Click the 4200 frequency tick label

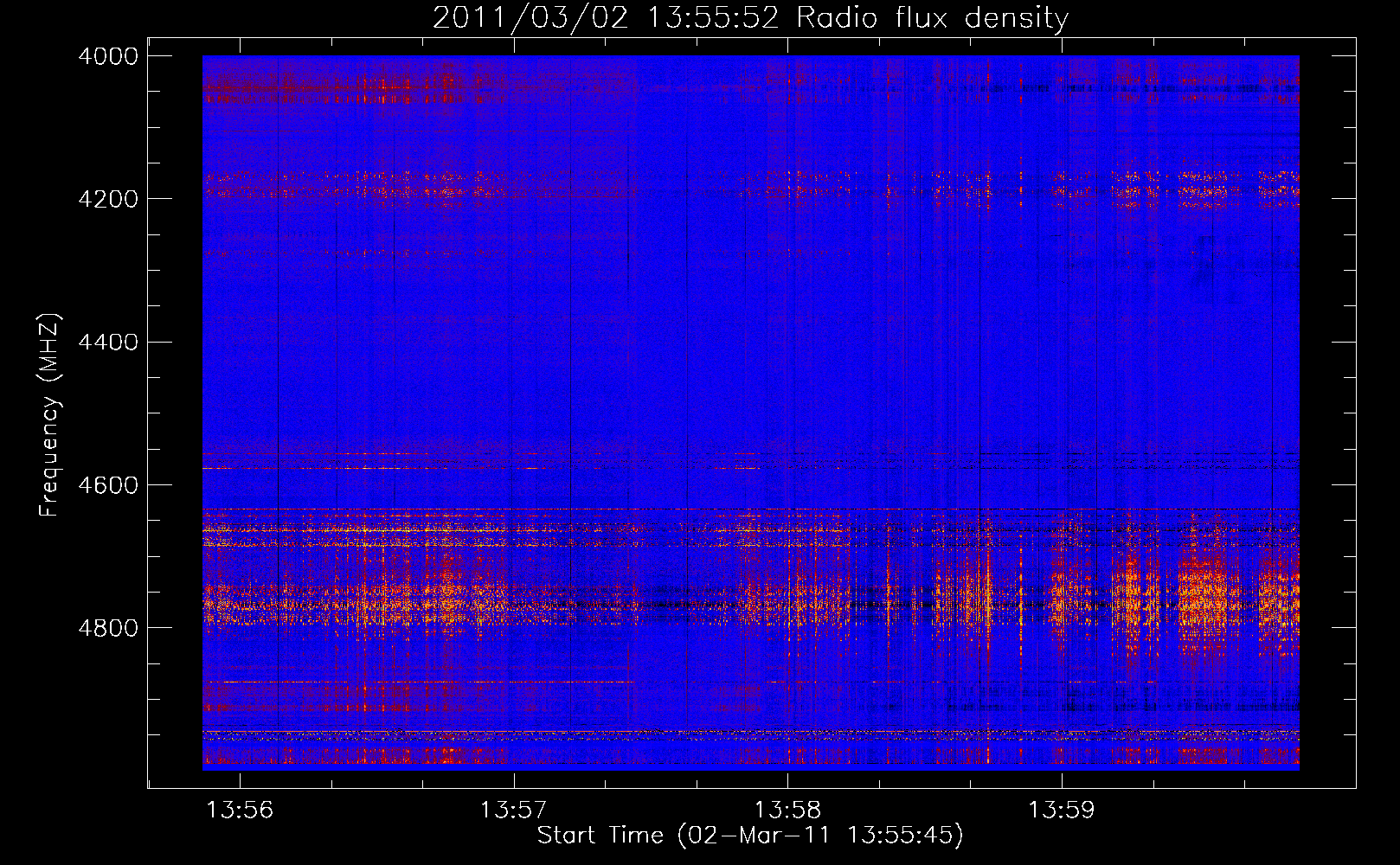tap(108, 199)
